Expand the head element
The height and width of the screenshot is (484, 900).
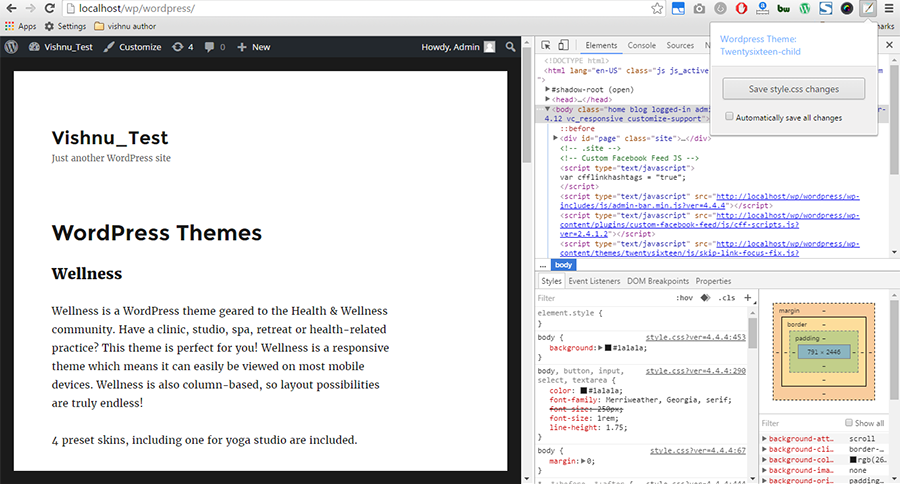click(x=548, y=99)
